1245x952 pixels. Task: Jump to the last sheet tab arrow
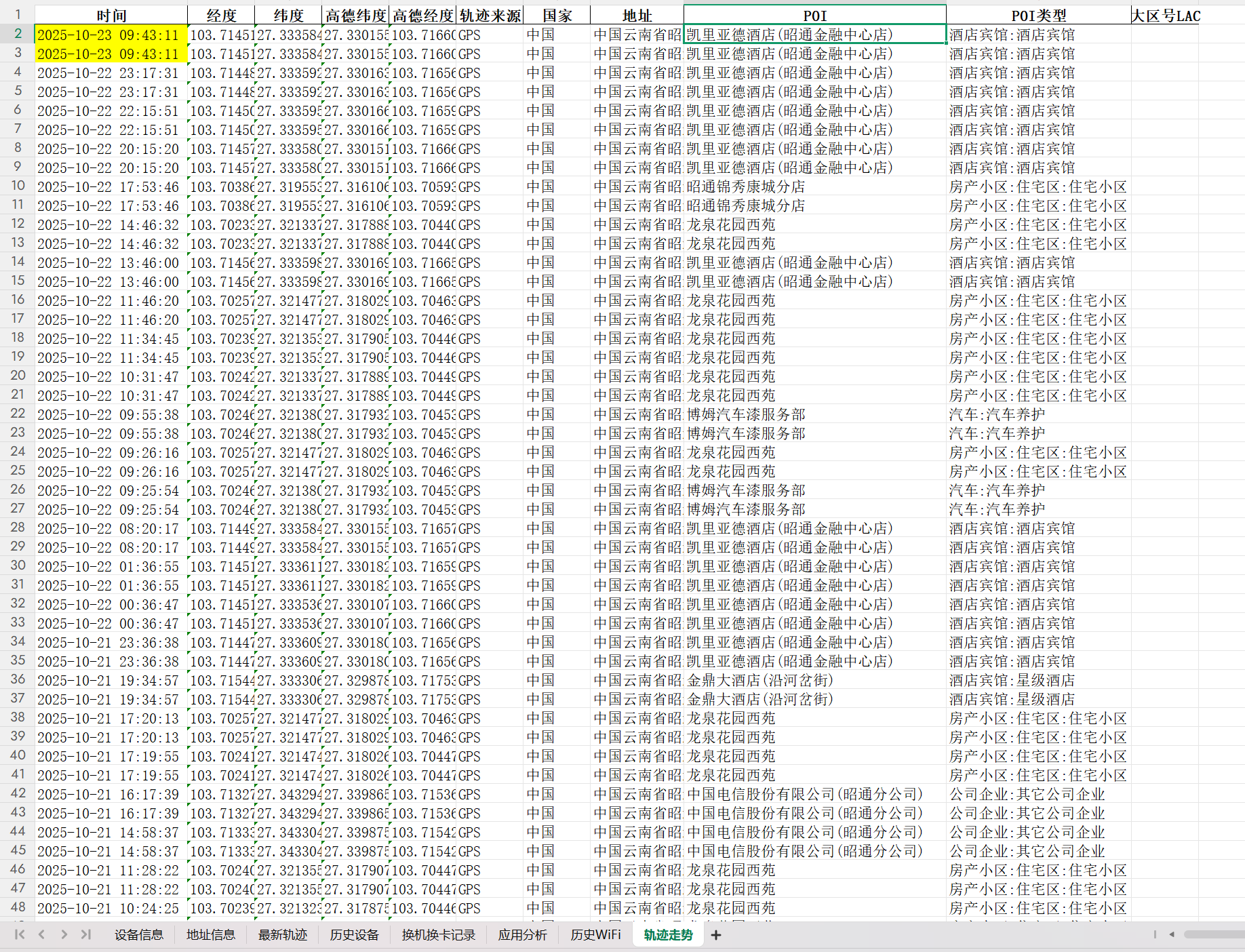[x=86, y=934]
